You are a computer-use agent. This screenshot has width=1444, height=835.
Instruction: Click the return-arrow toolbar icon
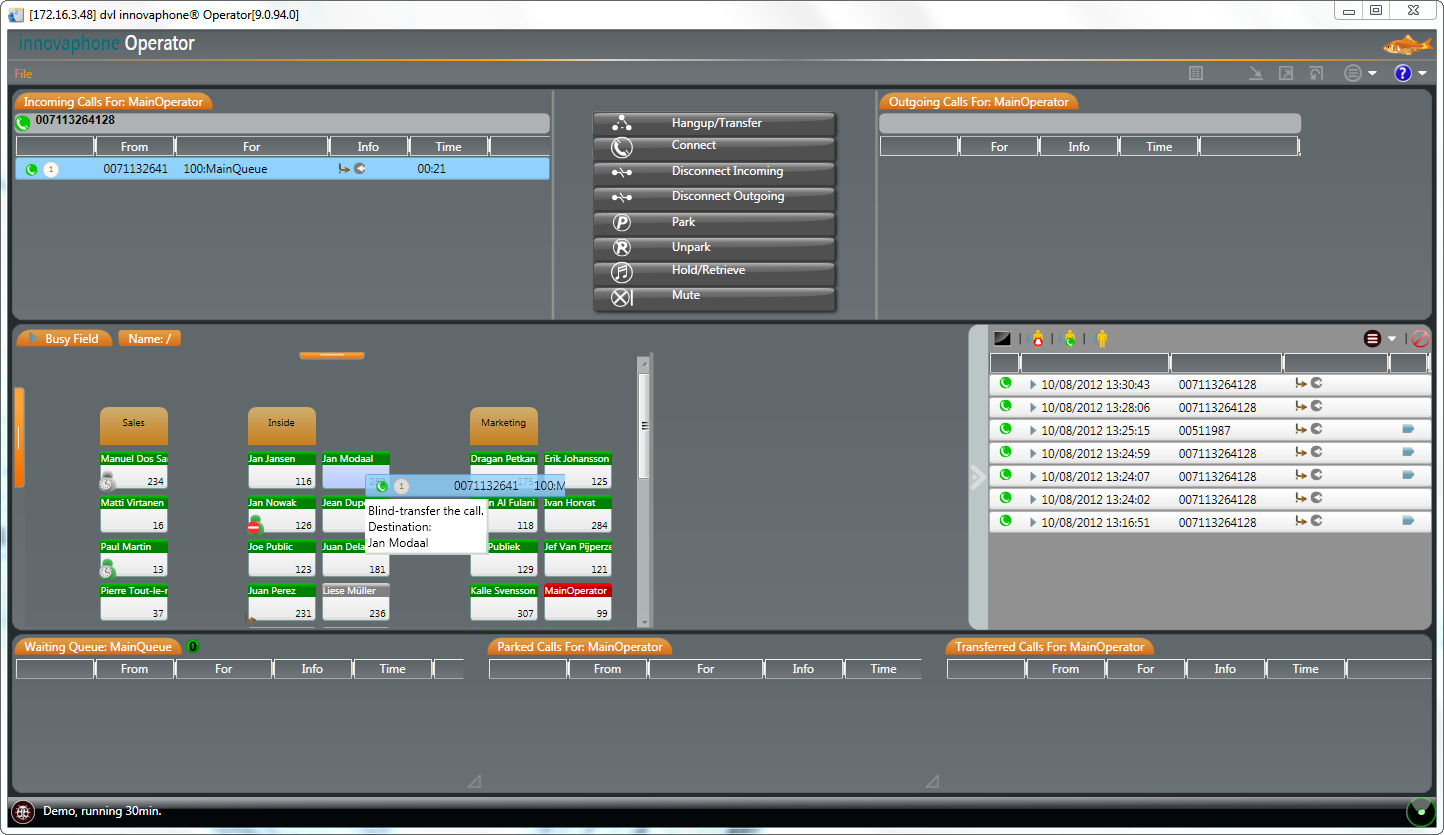[x=1317, y=73]
